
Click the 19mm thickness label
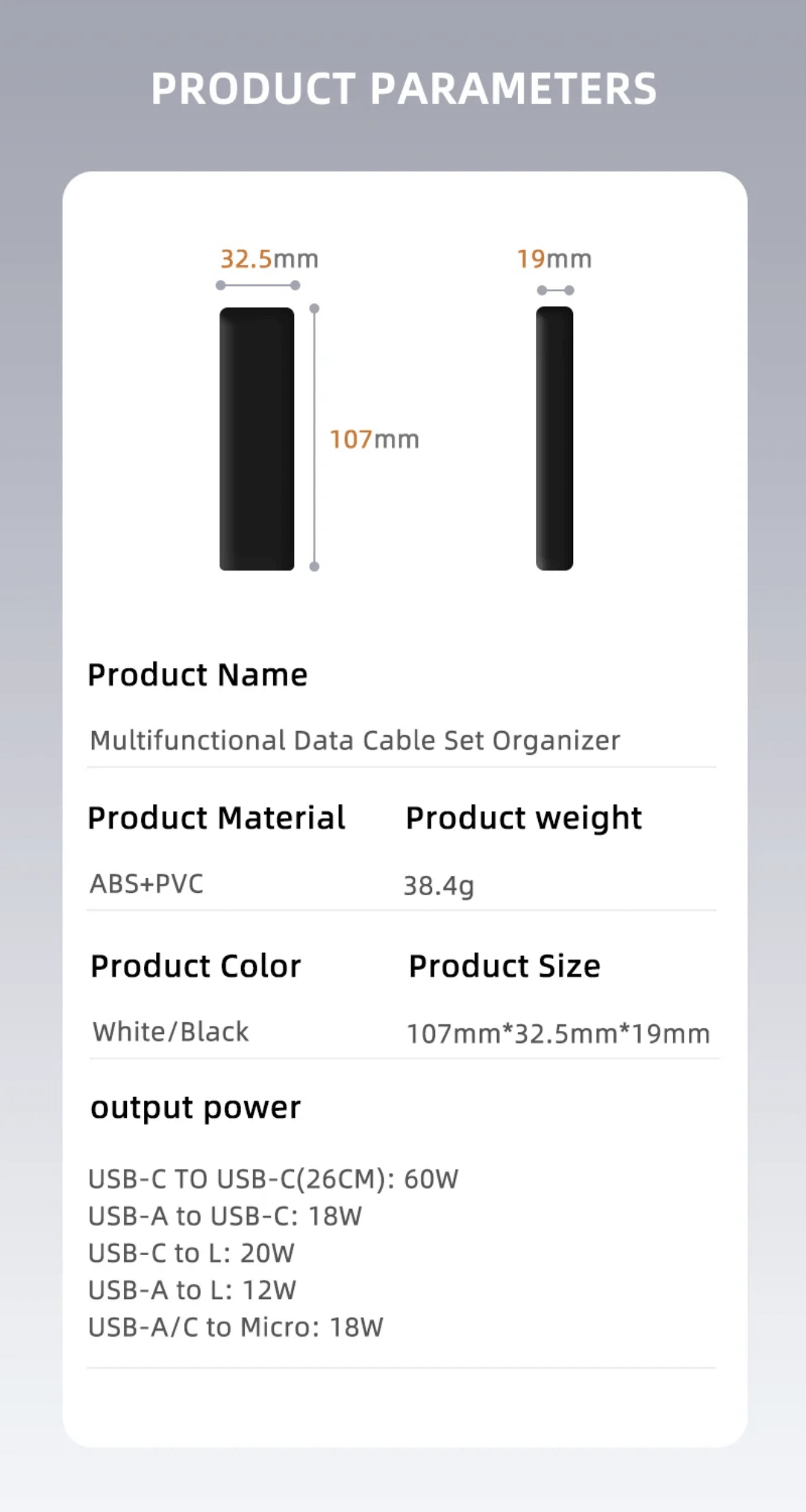(x=554, y=259)
